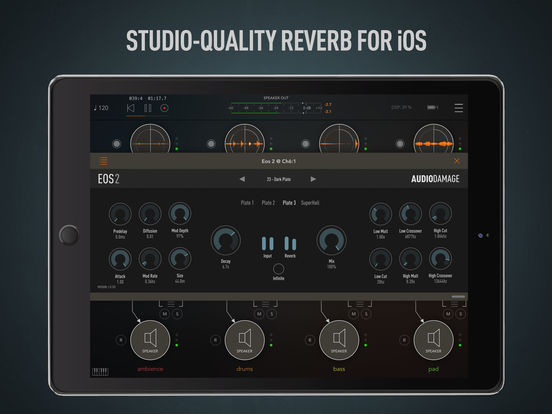Go to the next preset arrow

click(x=313, y=179)
